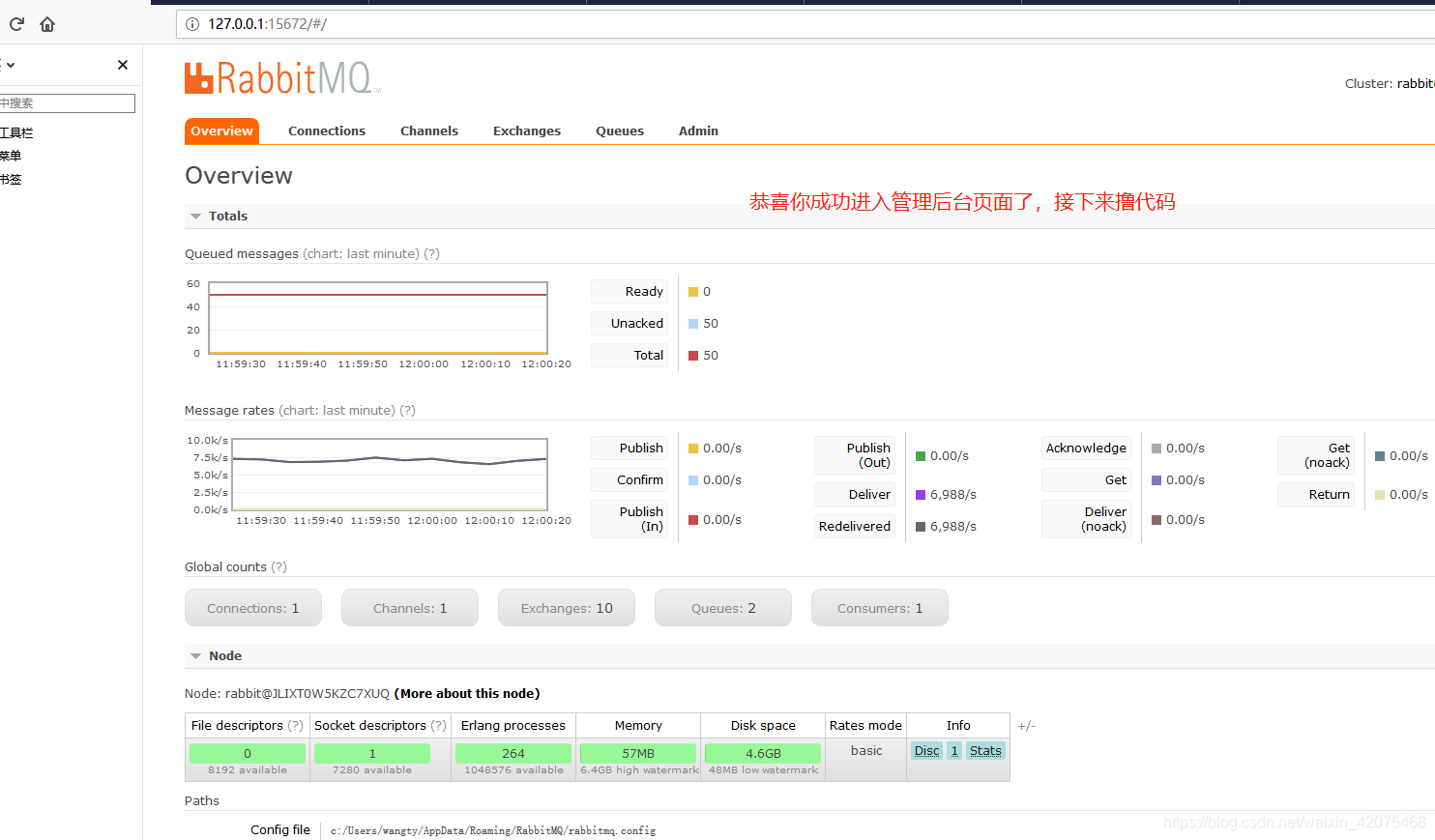Click the Deliver purple swatch
Image resolution: width=1435 pixels, height=840 pixels.
tap(921, 495)
